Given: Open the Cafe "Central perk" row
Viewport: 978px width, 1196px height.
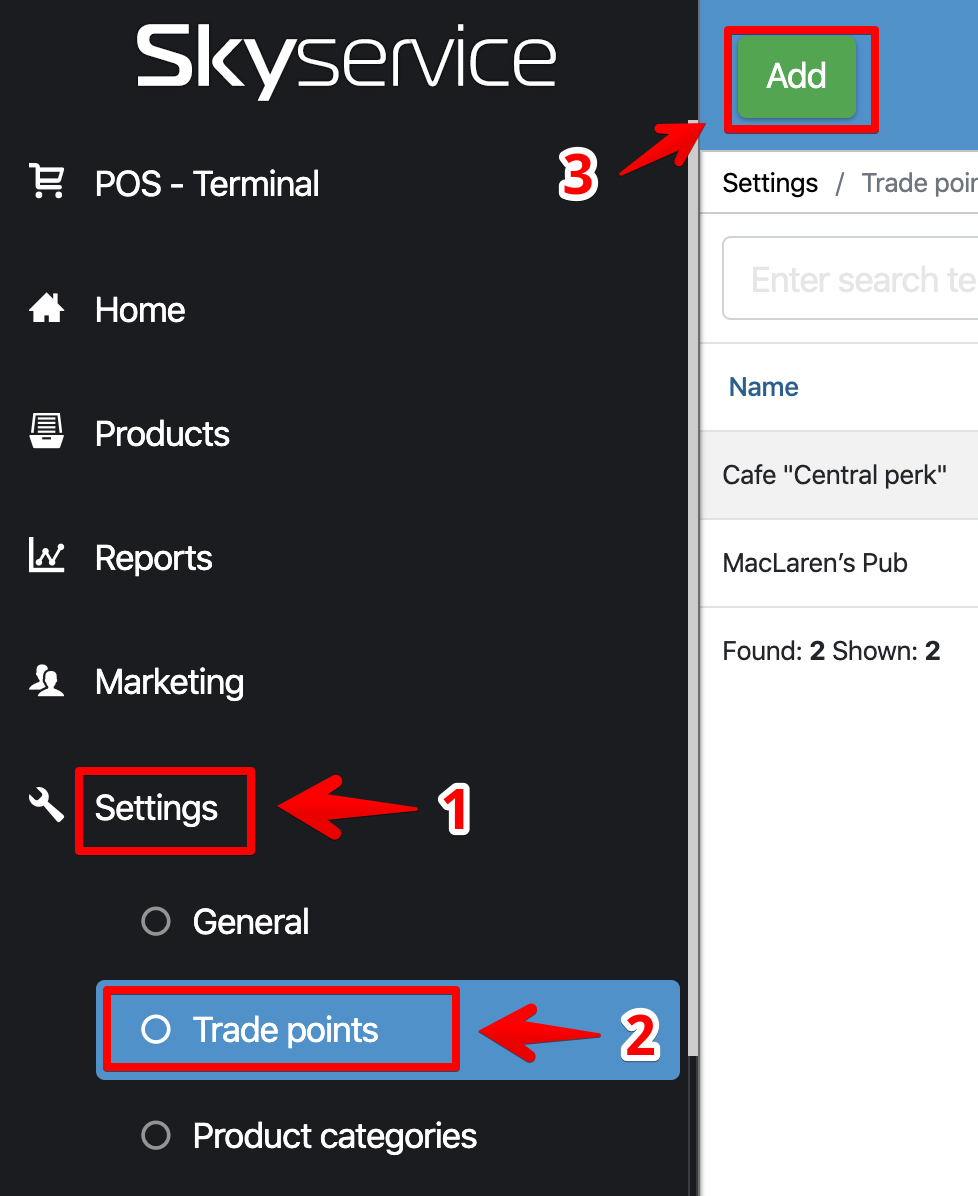Looking at the screenshot, I should pos(835,475).
